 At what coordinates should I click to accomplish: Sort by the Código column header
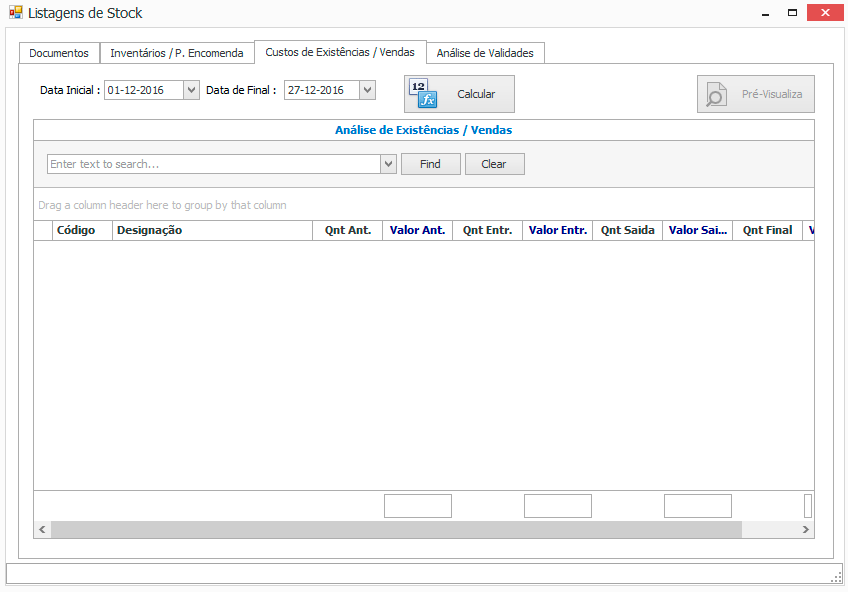tap(82, 230)
